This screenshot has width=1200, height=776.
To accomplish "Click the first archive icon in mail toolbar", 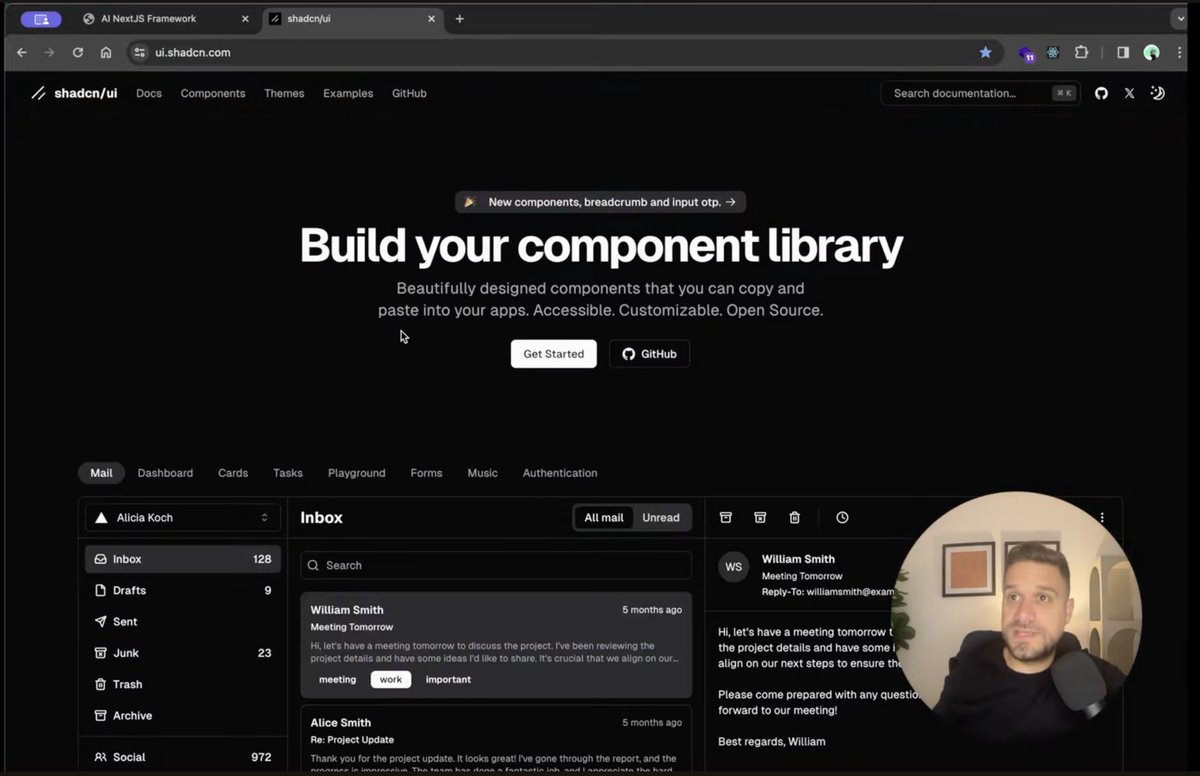I will pyautogui.click(x=726, y=517).
